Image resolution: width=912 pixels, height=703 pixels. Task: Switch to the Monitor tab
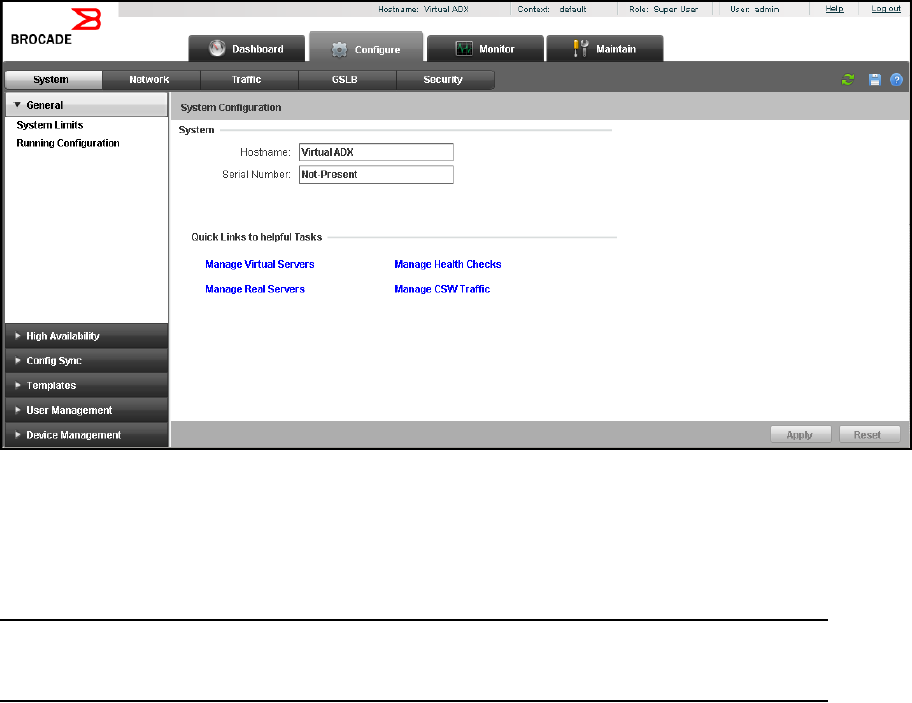485,49
